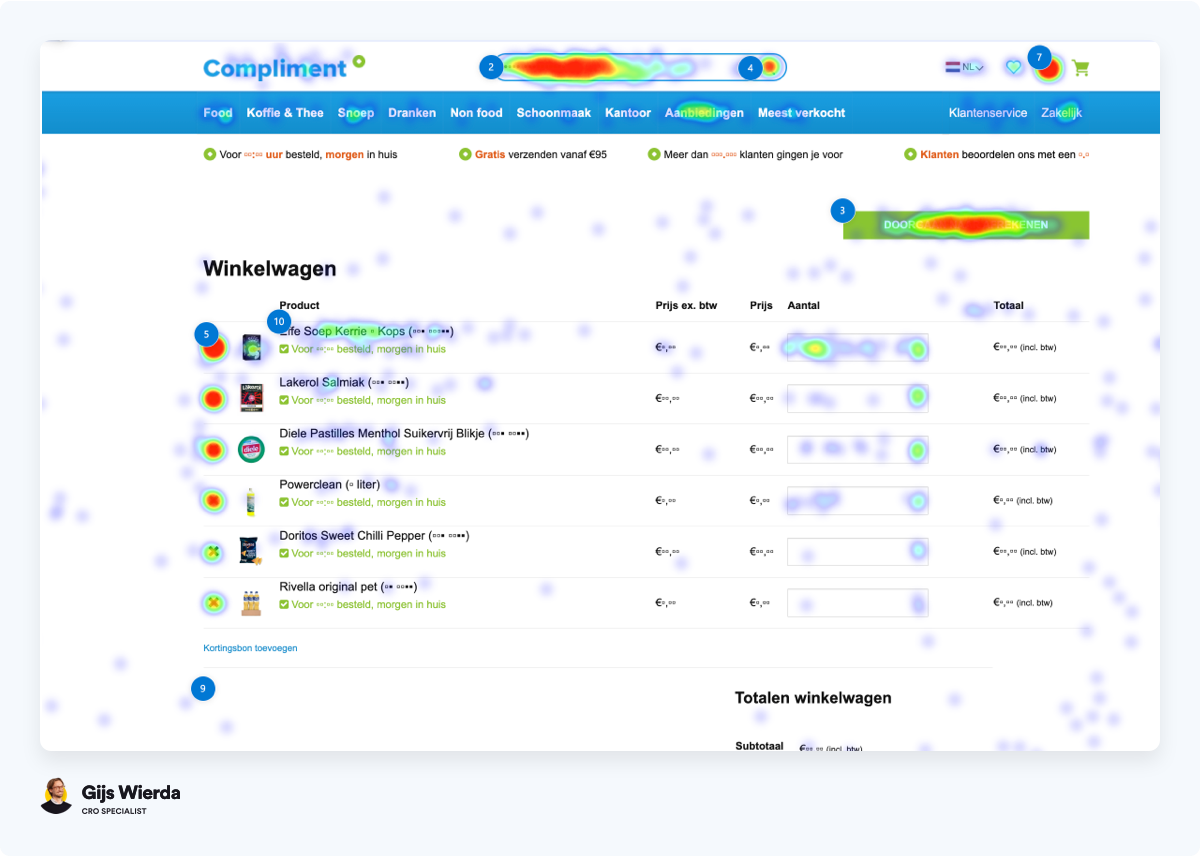The height and width of the screenshot is (856, 1200).
Task: Open the Koffie & Thee menu
Action: [285, 113]
